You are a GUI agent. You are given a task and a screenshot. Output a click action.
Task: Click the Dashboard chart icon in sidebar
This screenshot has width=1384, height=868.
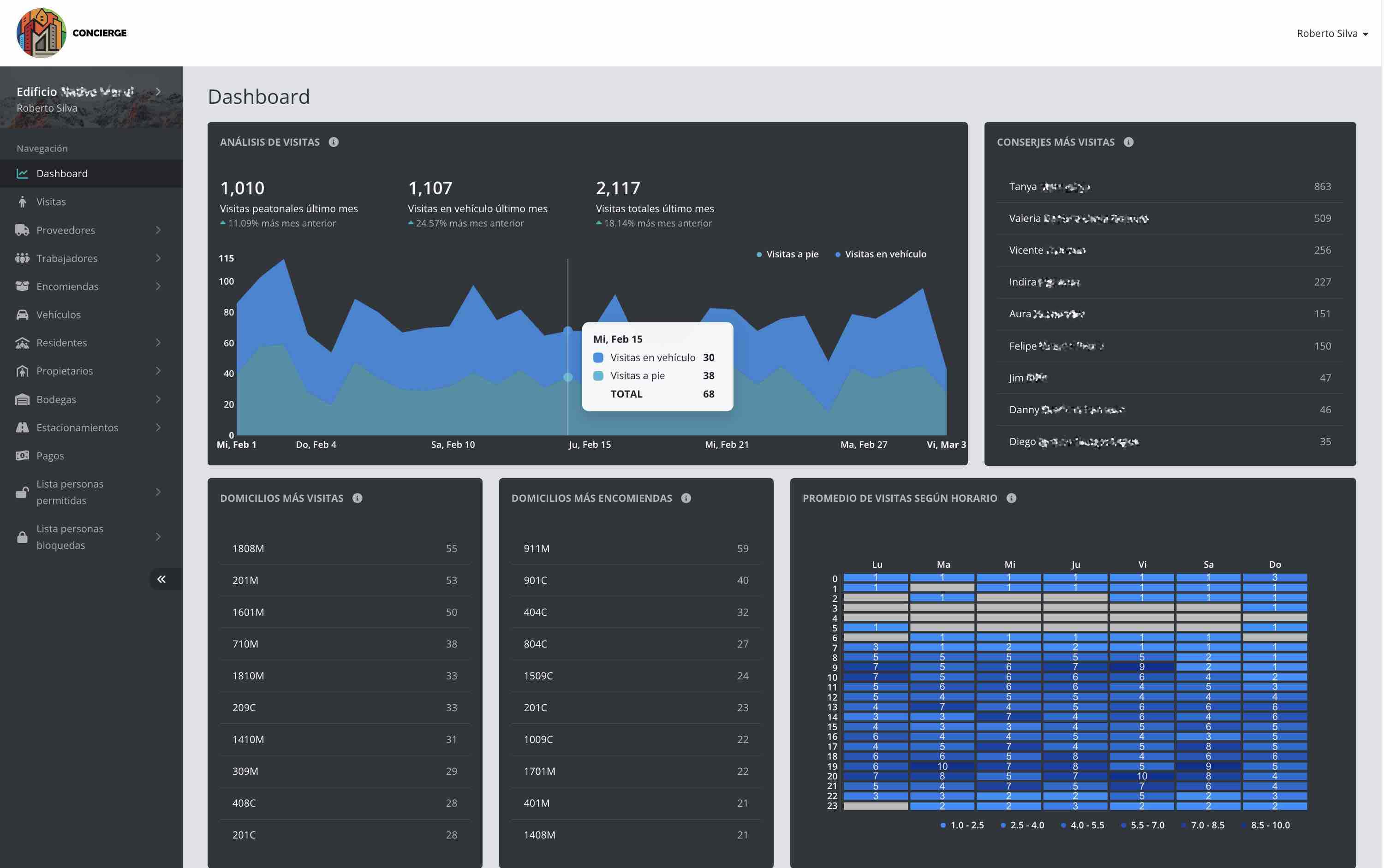coord(23,173)
